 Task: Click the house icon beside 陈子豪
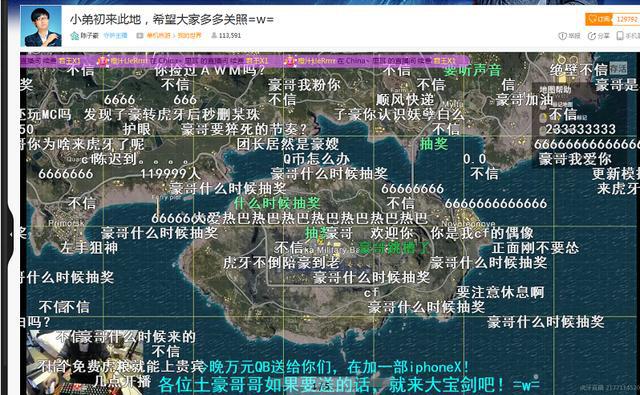[x=75, y=36]
